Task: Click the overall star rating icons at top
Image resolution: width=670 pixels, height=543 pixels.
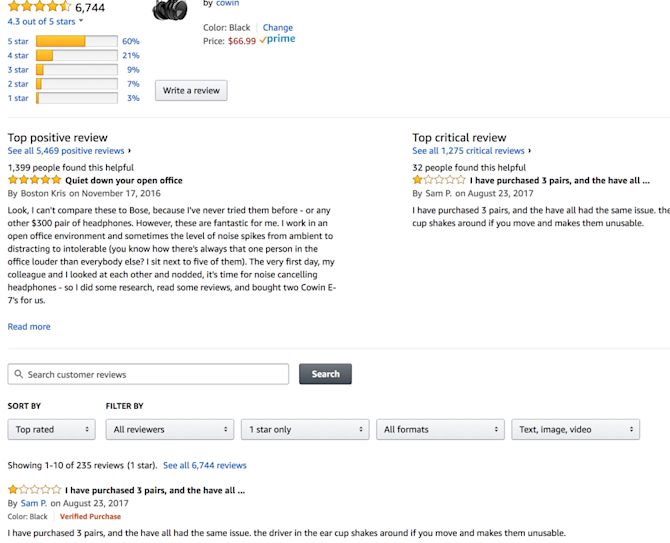Action: tap(39, 6)
